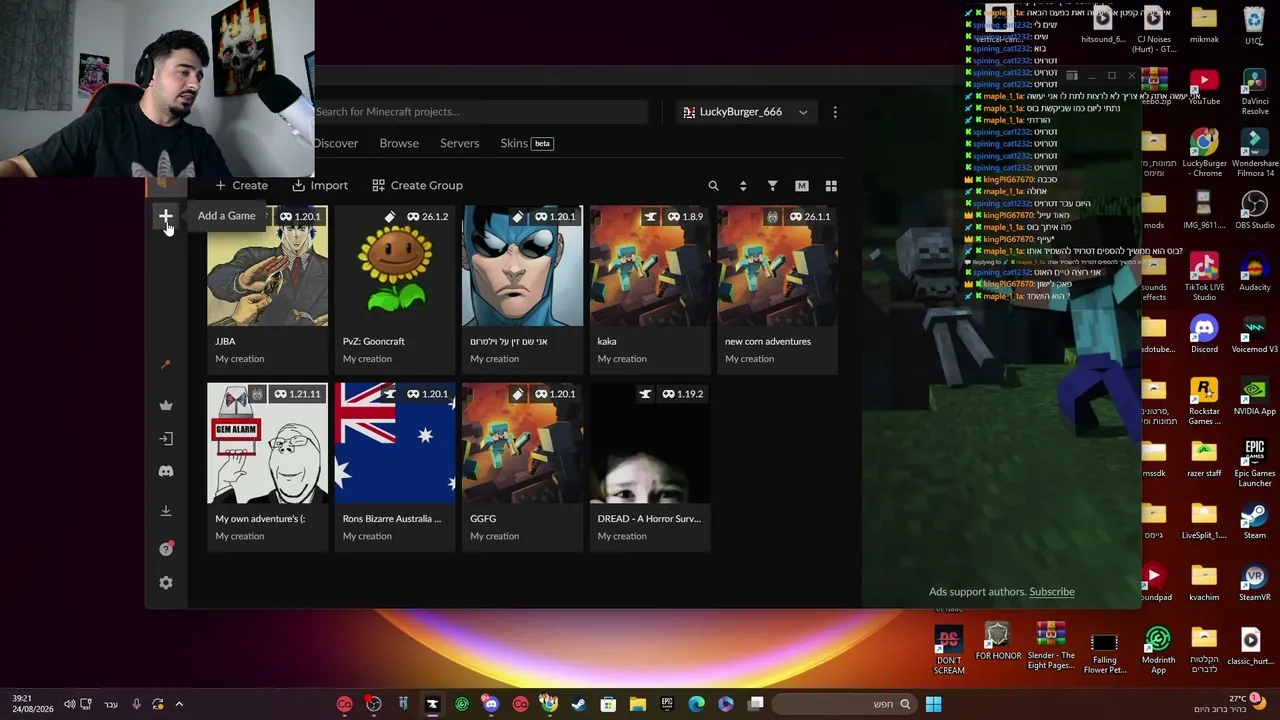Open the Discord desktop shortcut
The image size is (1280, 720).
coord(1204,334)
